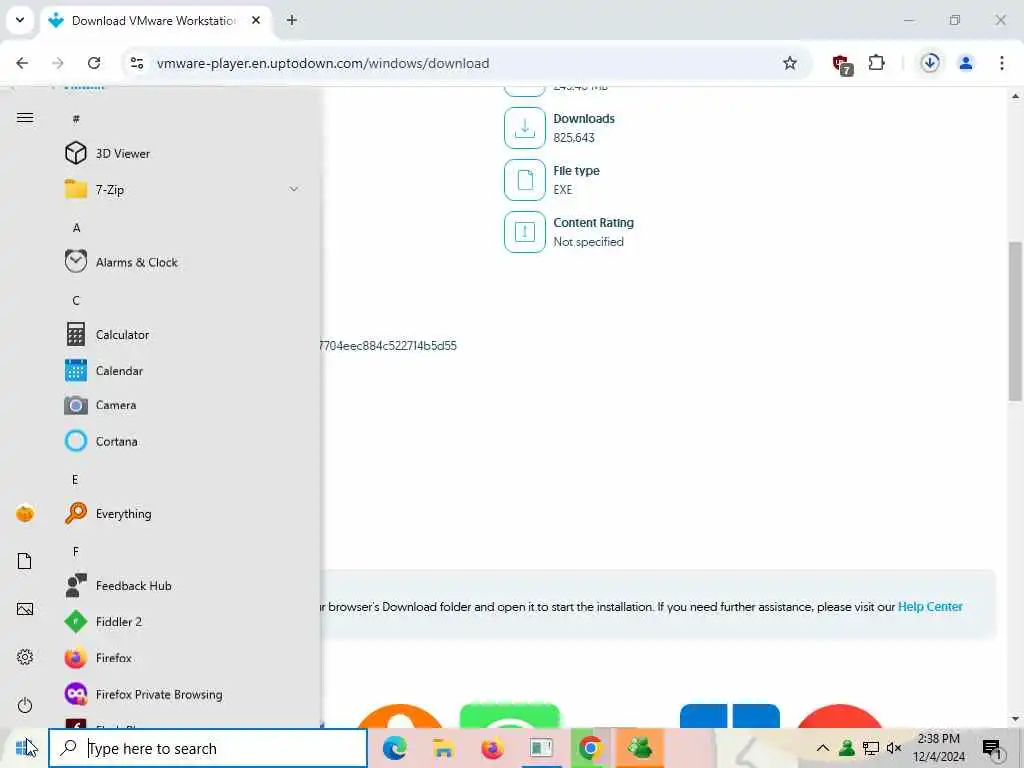
Task: Reload the uptodown page
Action: (94, 63)
